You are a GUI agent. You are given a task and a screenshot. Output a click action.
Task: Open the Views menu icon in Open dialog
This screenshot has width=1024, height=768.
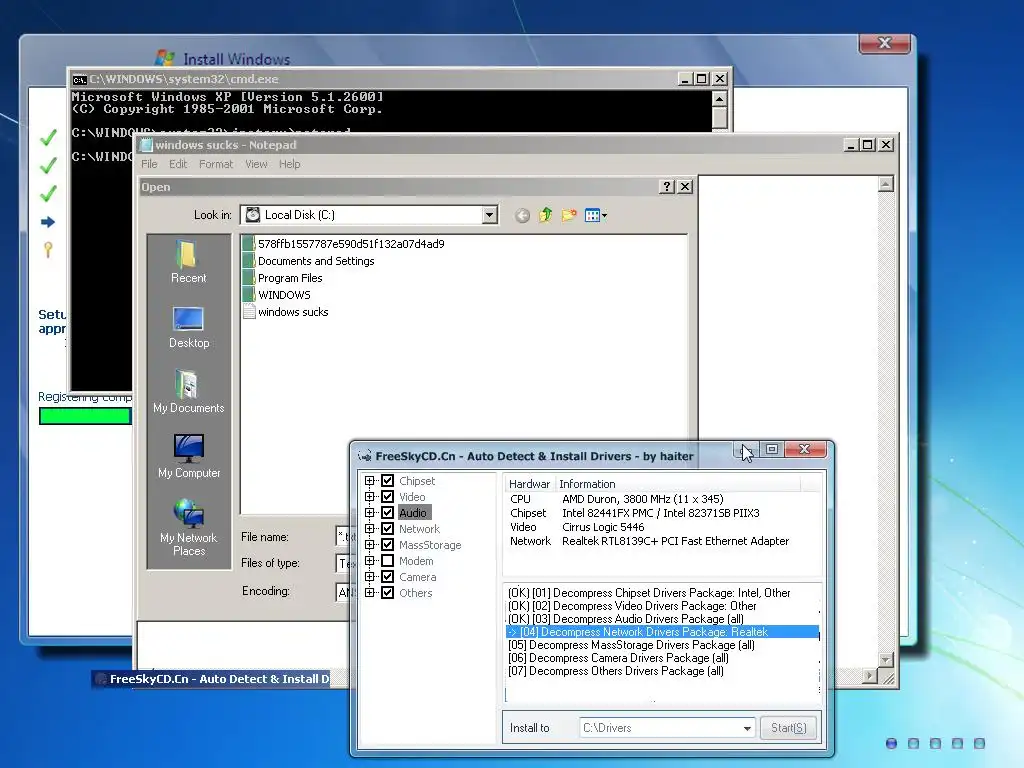[596, 215]
